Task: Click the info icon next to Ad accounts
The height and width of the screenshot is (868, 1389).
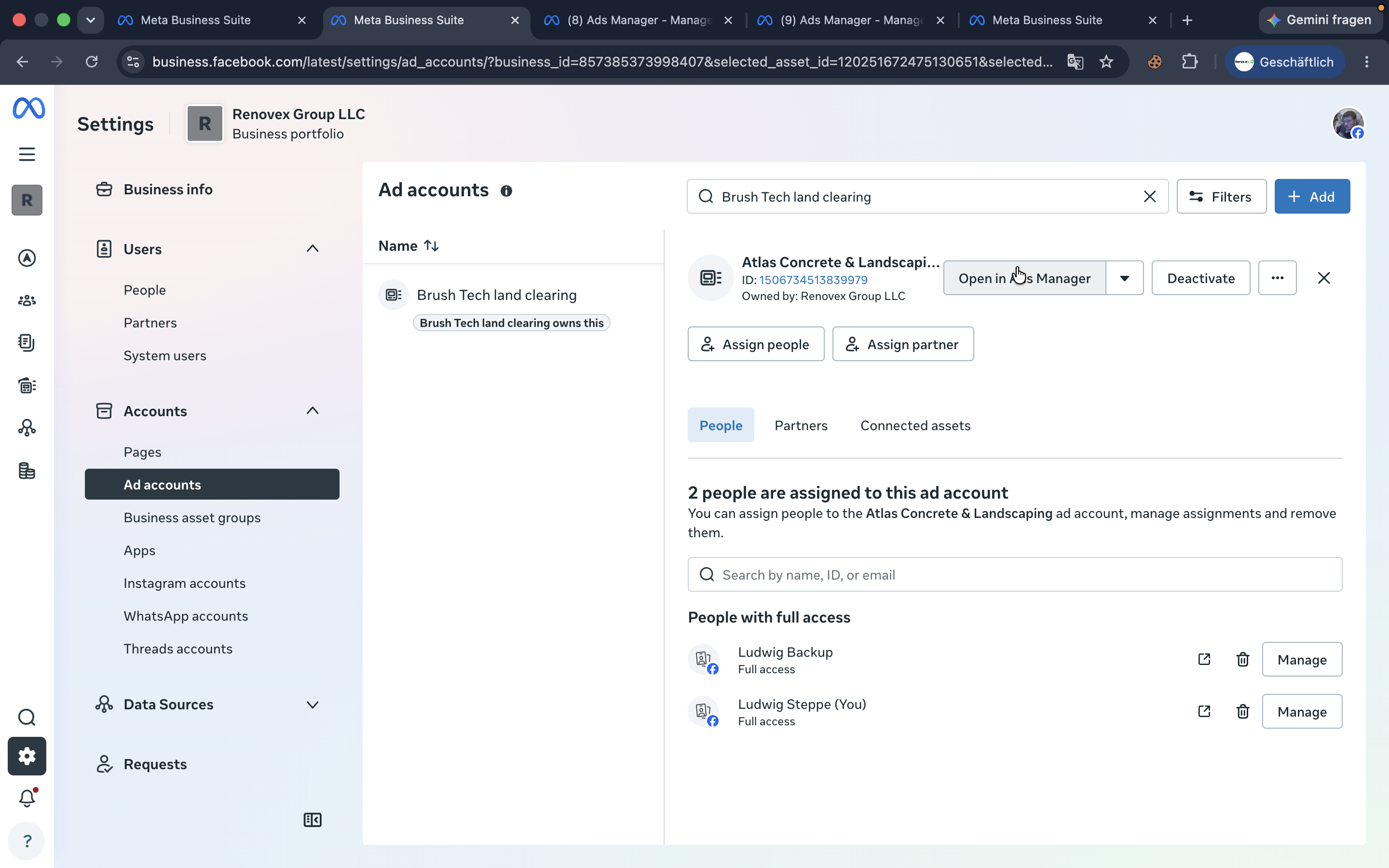Action: 505,191
